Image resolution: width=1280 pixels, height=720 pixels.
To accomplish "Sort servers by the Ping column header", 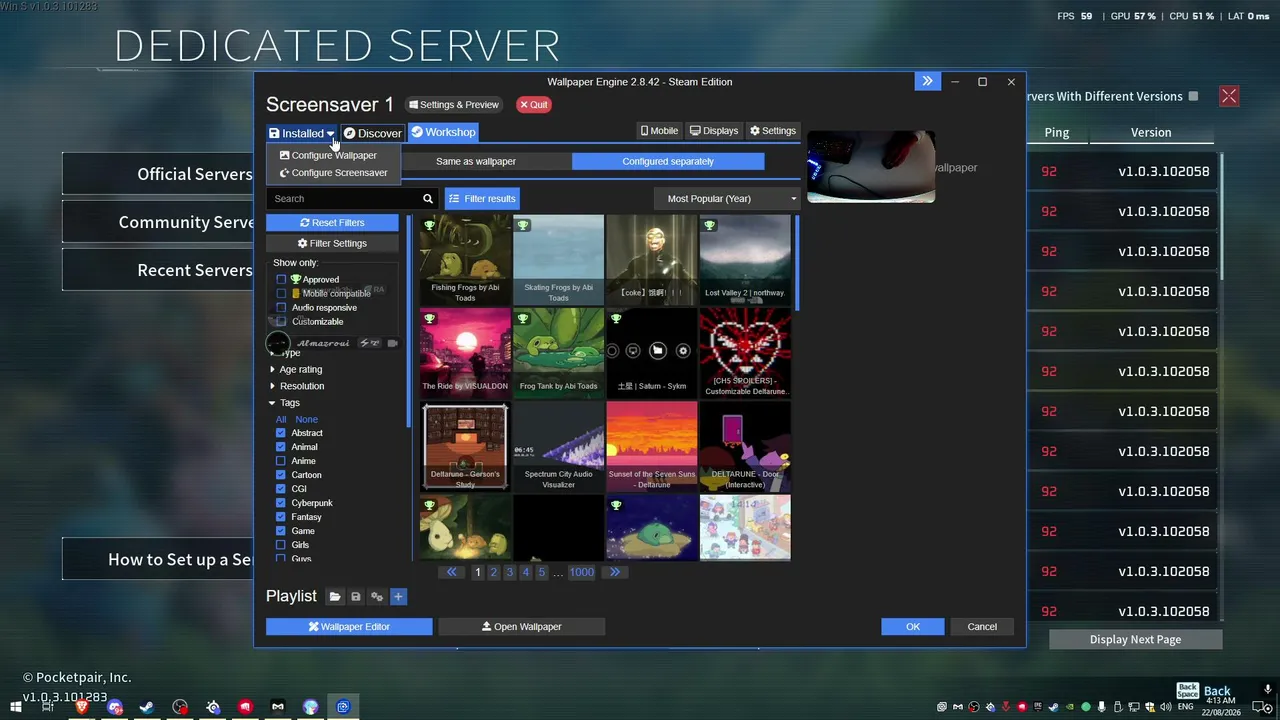I will tap(1056, 132).
